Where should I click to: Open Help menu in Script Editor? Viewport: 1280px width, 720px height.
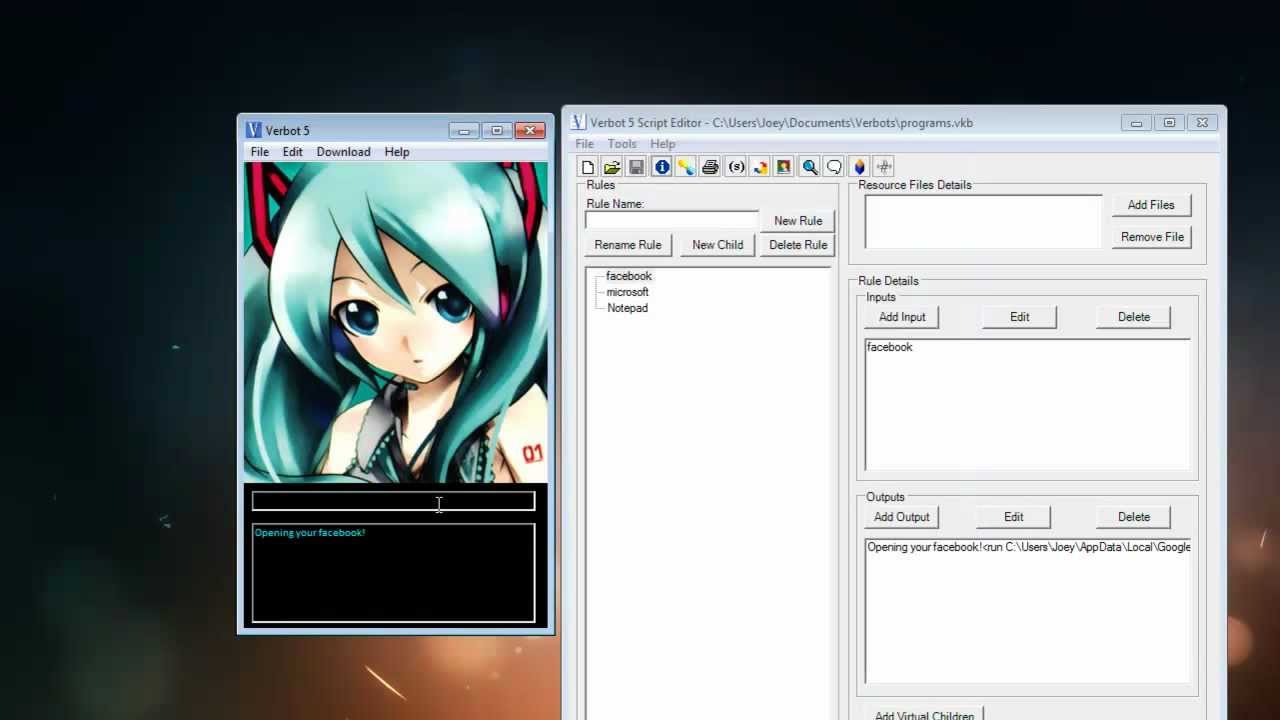click(663, 144)
